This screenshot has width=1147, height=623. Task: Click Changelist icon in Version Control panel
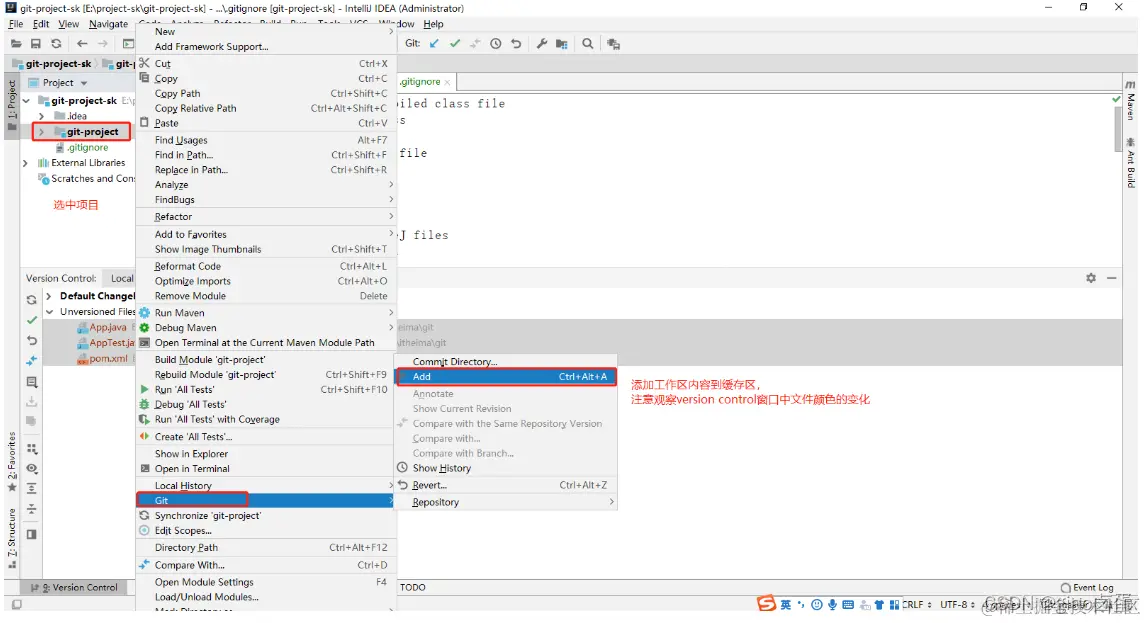click(x=31, y=382)
